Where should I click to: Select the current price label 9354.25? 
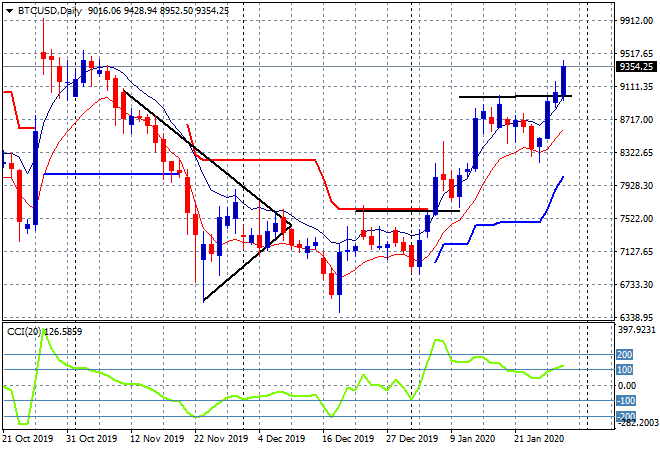tap(636, 67)
